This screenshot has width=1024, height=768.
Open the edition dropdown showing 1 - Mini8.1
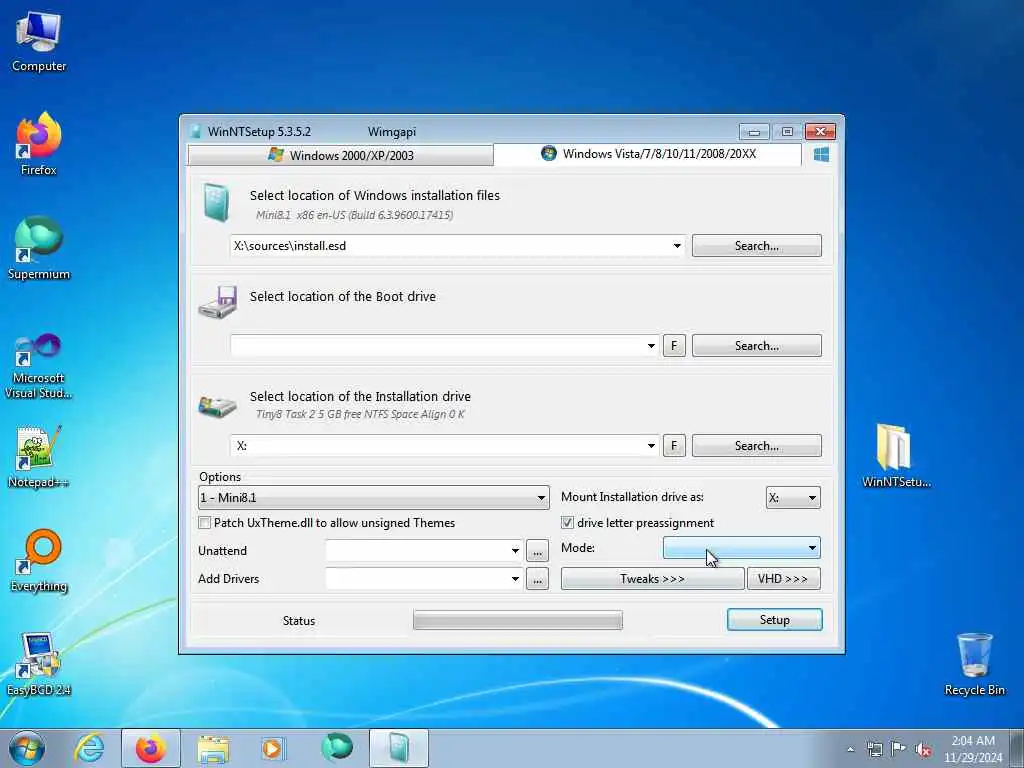pyautogui.click(x=373, y=498)
